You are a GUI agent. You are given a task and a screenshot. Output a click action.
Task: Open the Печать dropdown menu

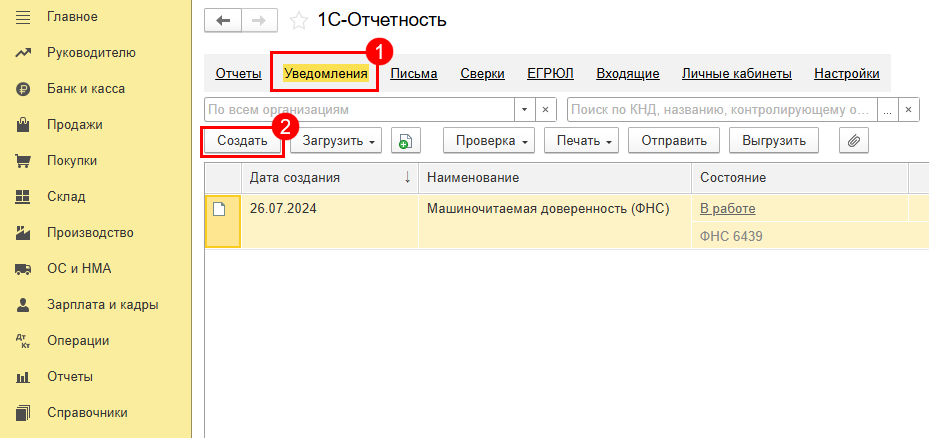[x=582, y=141]
